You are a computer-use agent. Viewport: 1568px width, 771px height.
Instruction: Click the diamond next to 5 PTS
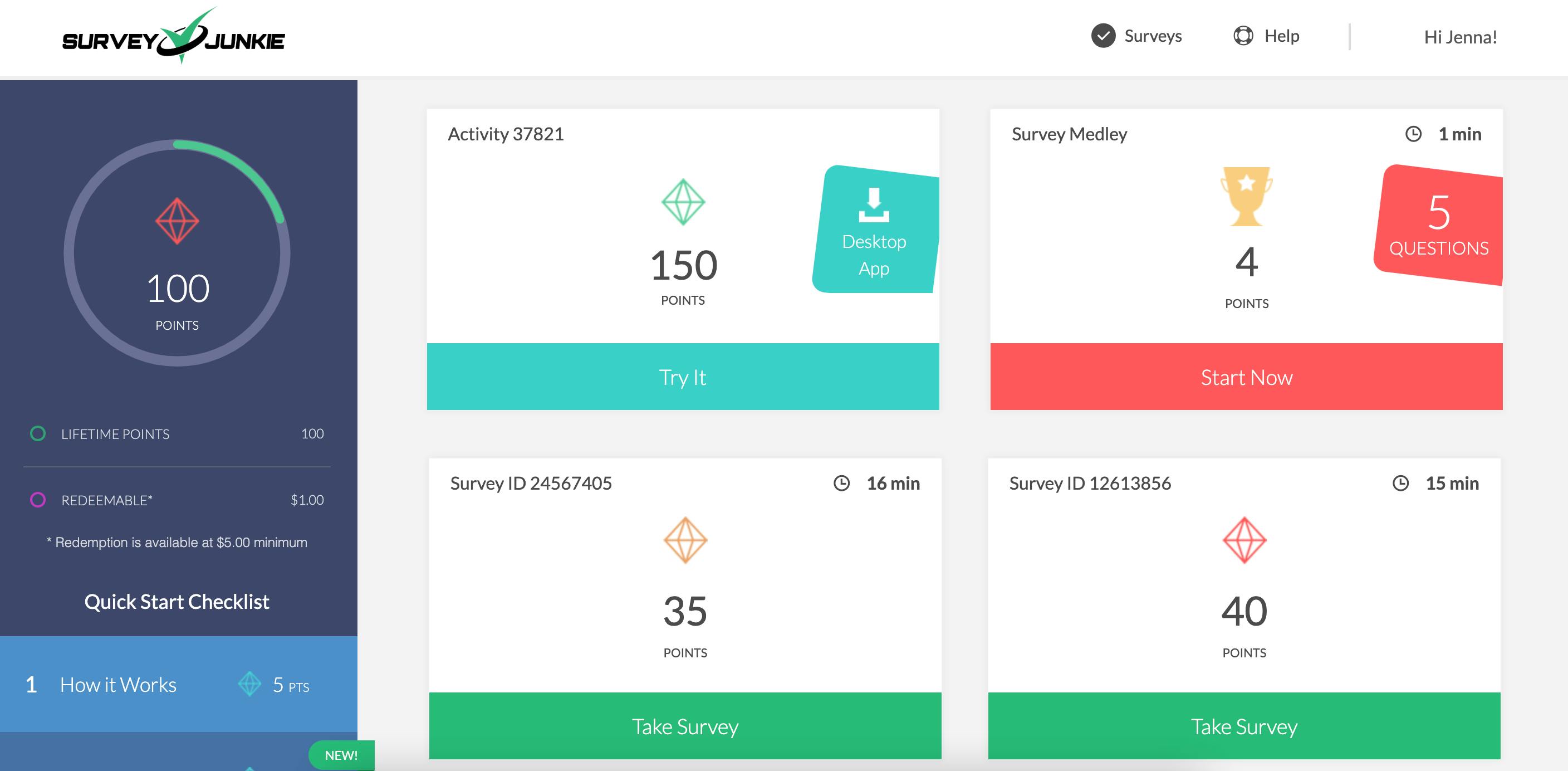pos(250,685)
